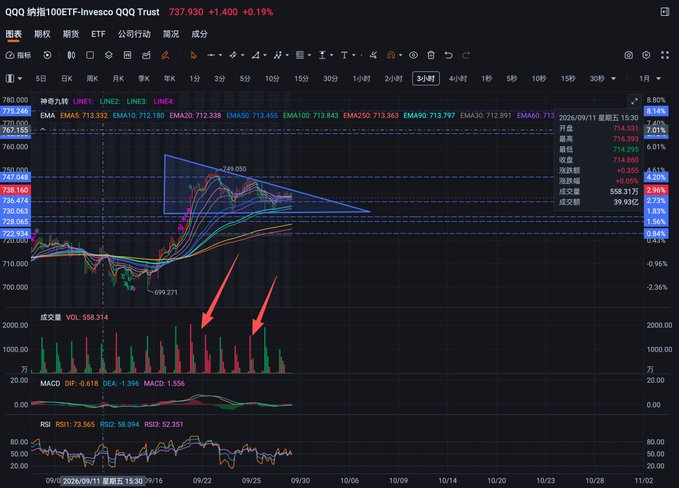The height and width of the screenshot is (488, 679).
Task: Select the measure range tool
Action: coord(322,55)
